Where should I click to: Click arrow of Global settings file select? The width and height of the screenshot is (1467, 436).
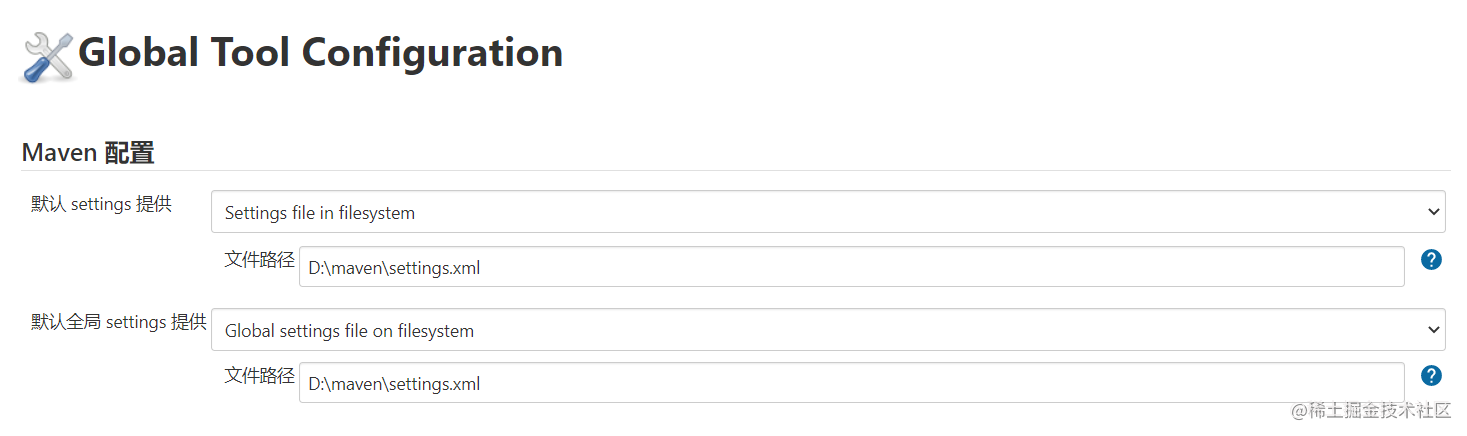click(x=1434, y=330)
